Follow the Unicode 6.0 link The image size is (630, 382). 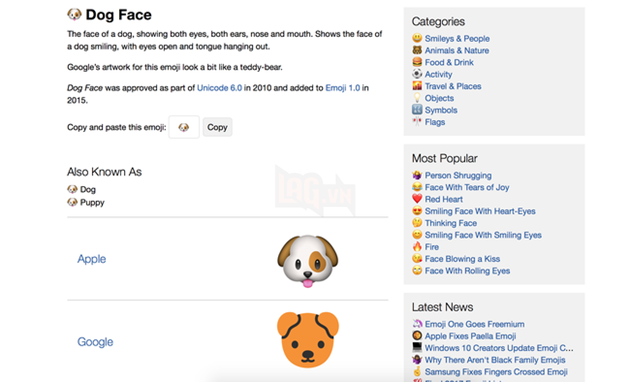pyautogui.click(x=219, y=88)
